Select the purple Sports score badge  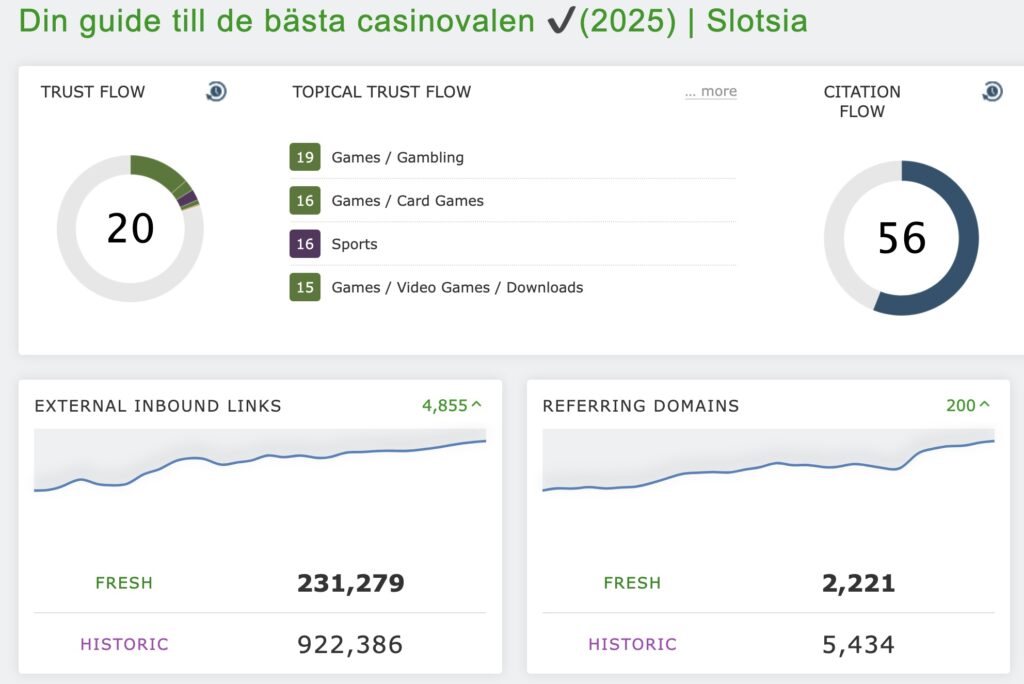(305, 244)
